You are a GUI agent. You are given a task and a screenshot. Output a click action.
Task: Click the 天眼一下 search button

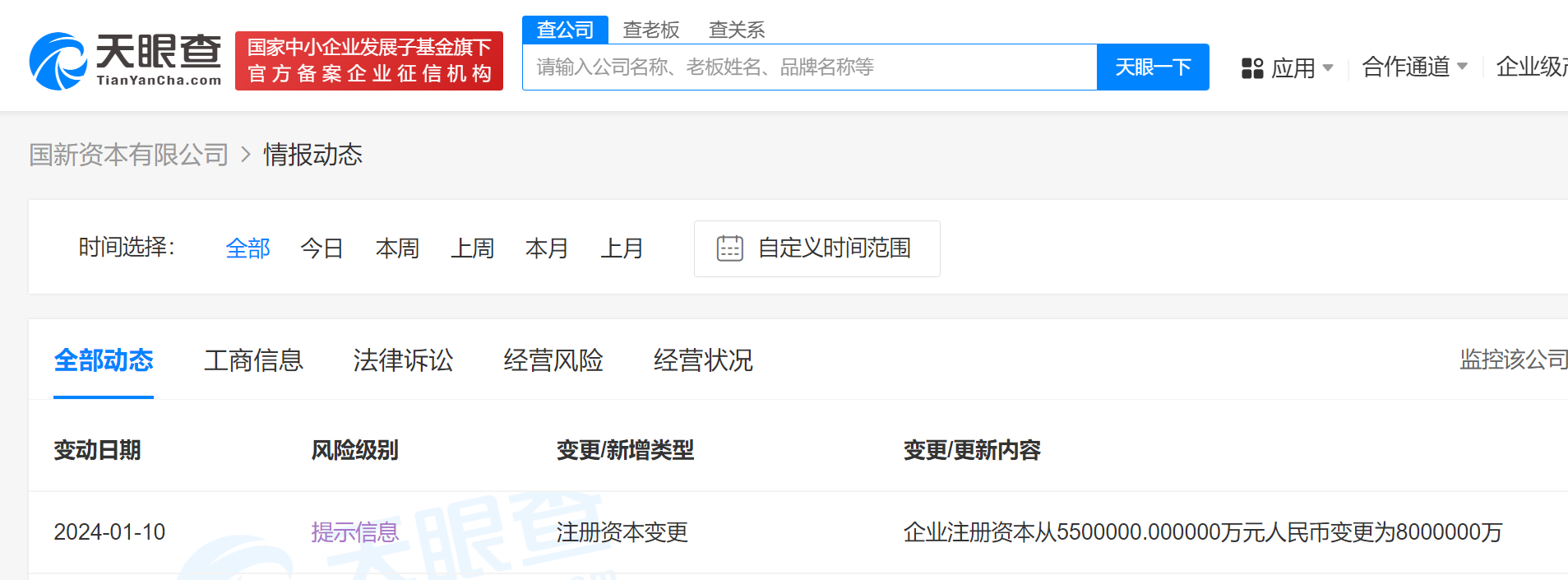pyautogui.click(x=1153, y=67)
